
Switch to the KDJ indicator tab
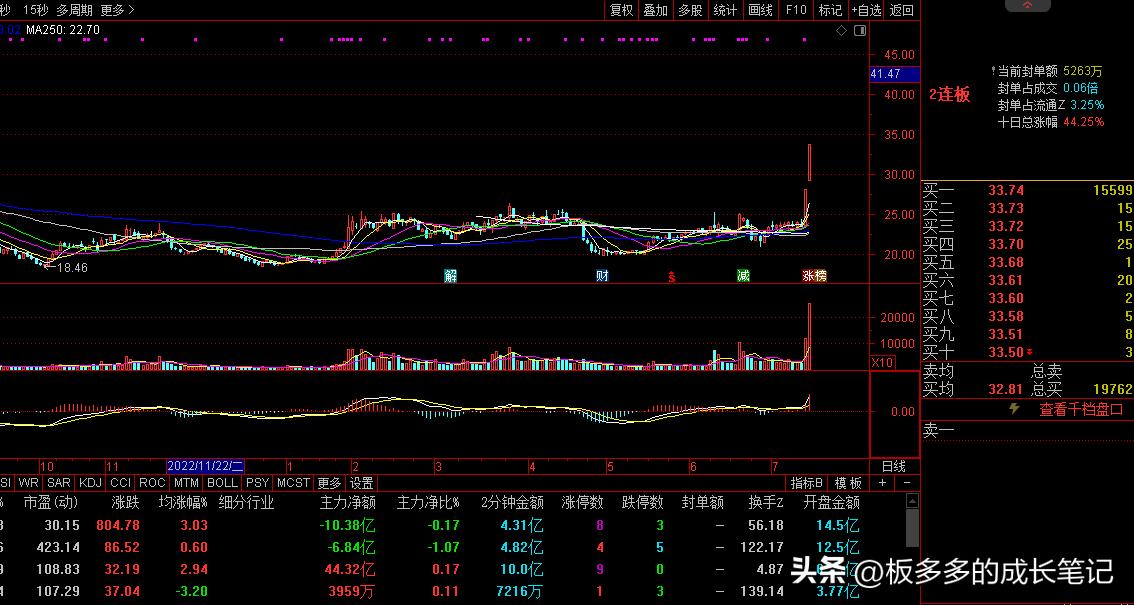(90, 483)
